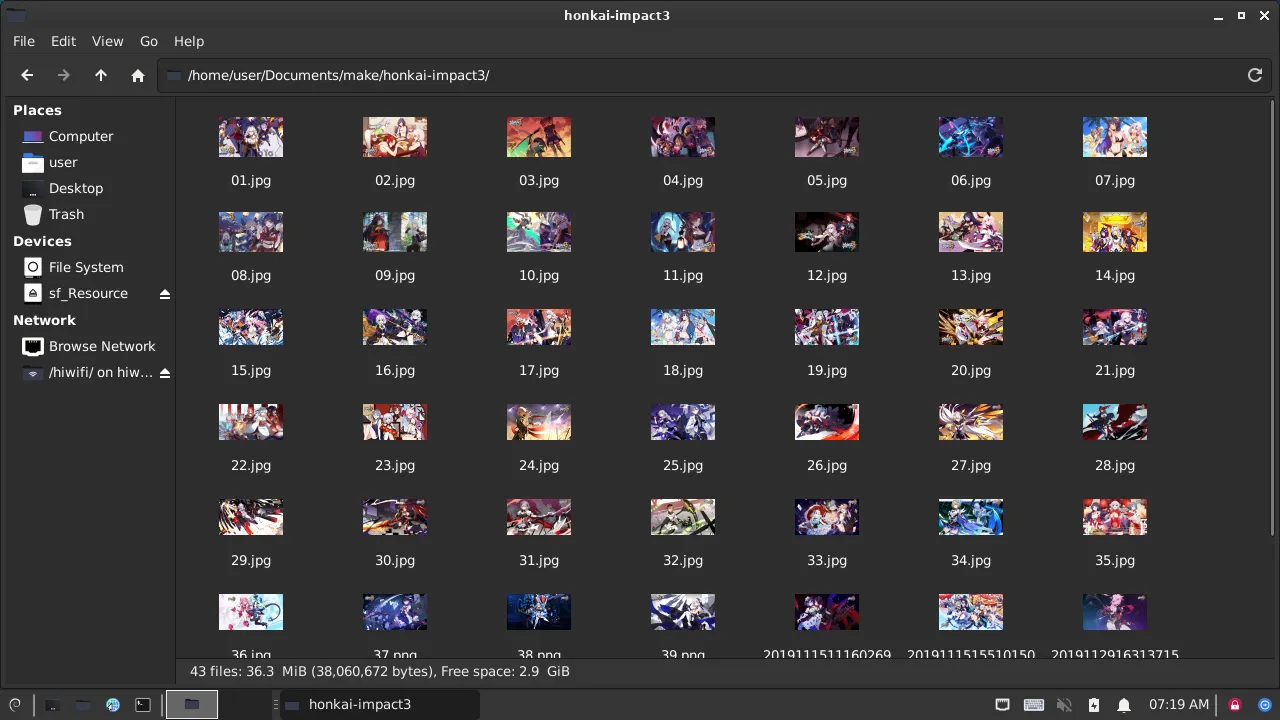Launch the web browser from the taskbar
This screenshot has height=720, width=1280.
[113, 704]
